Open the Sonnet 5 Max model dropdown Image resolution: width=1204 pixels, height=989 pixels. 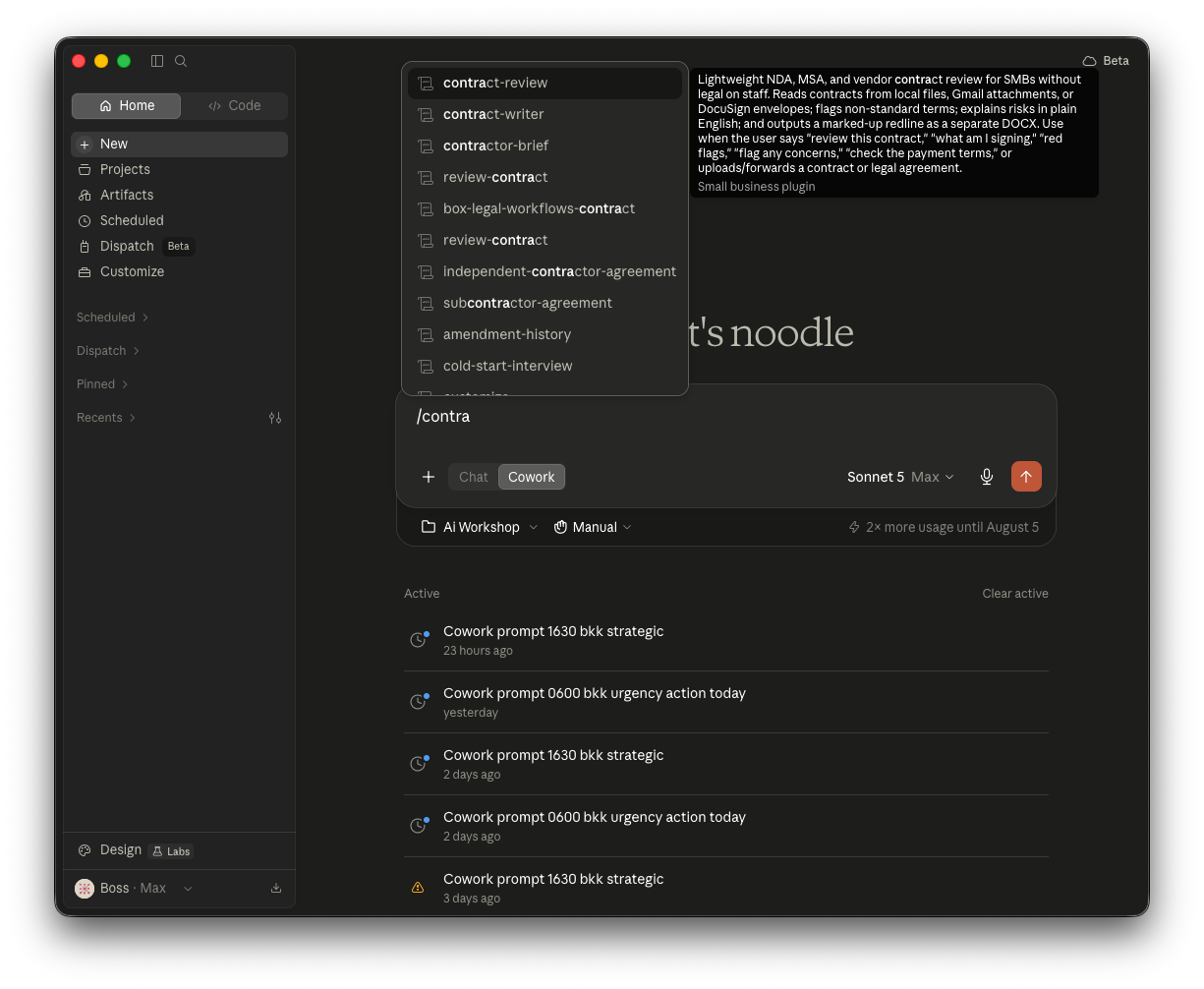900,477
